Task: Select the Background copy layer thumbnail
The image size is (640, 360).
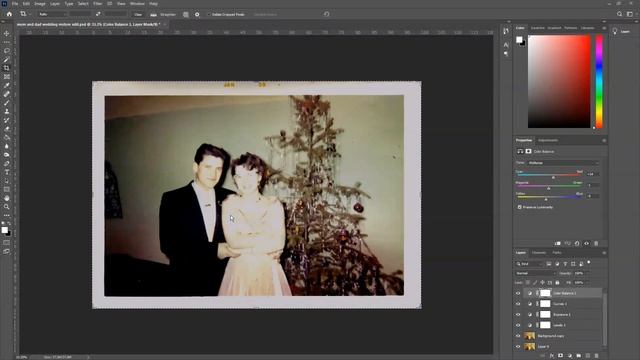Action: [529, 336]
